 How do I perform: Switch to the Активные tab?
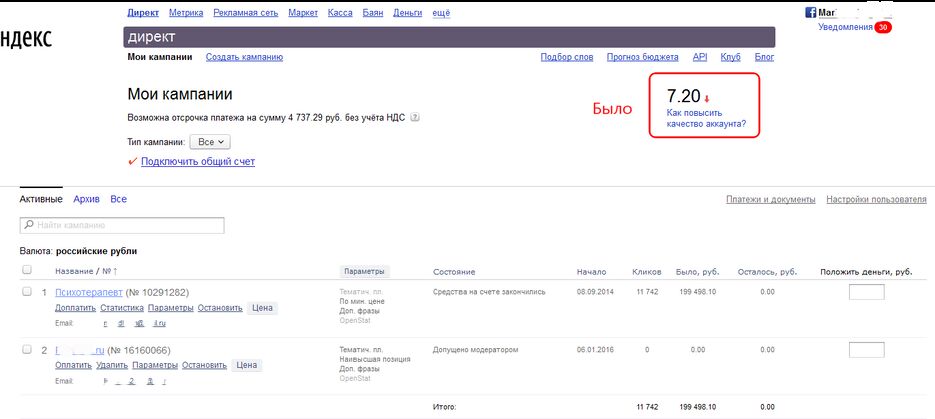(41, 199)
